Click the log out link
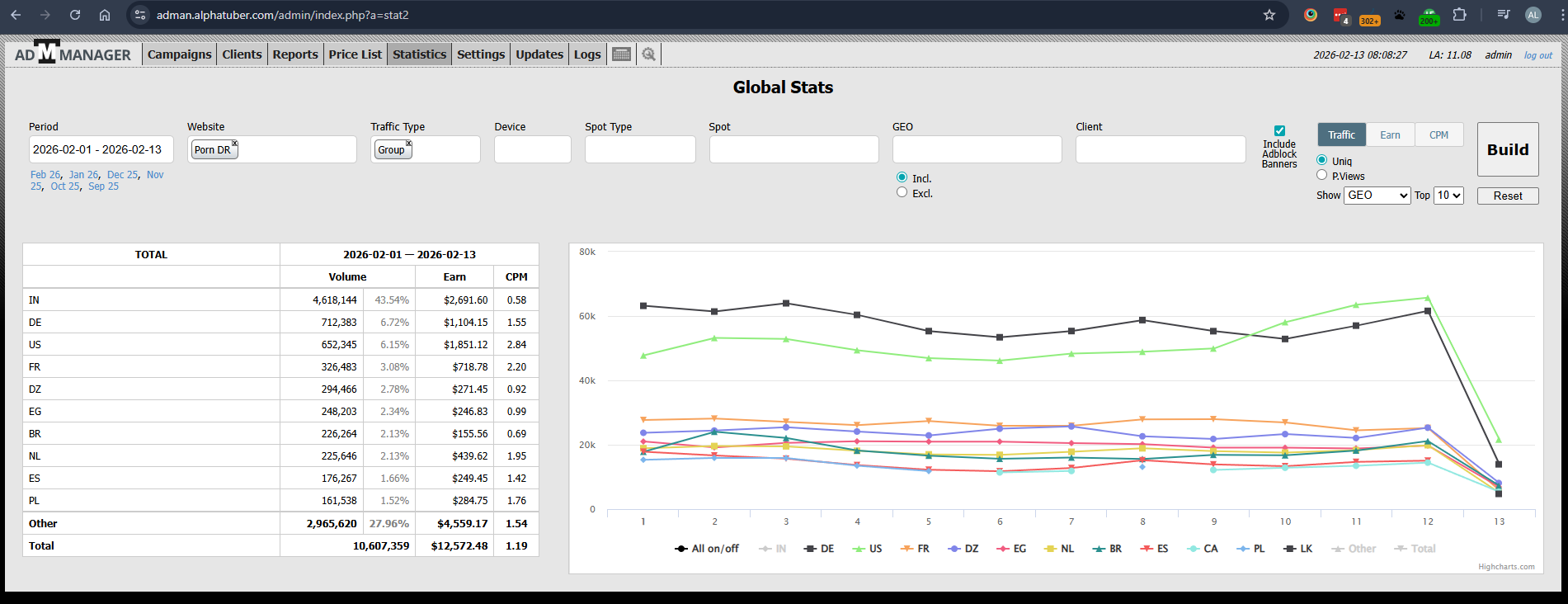This screenshot has width=1568, height=604. [x=1537, y=55]
